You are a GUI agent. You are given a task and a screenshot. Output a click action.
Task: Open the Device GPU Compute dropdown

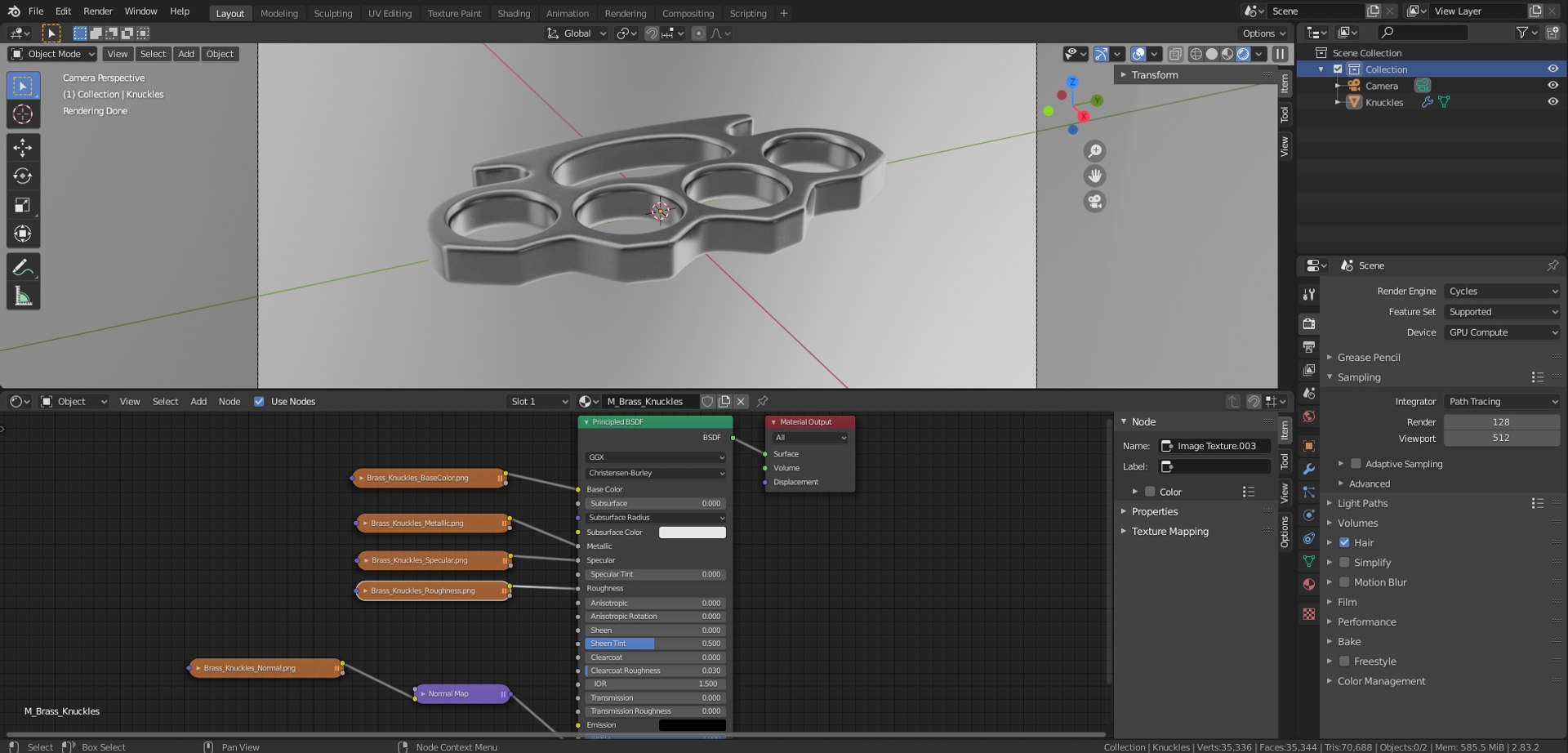[x=1502, y=332]
